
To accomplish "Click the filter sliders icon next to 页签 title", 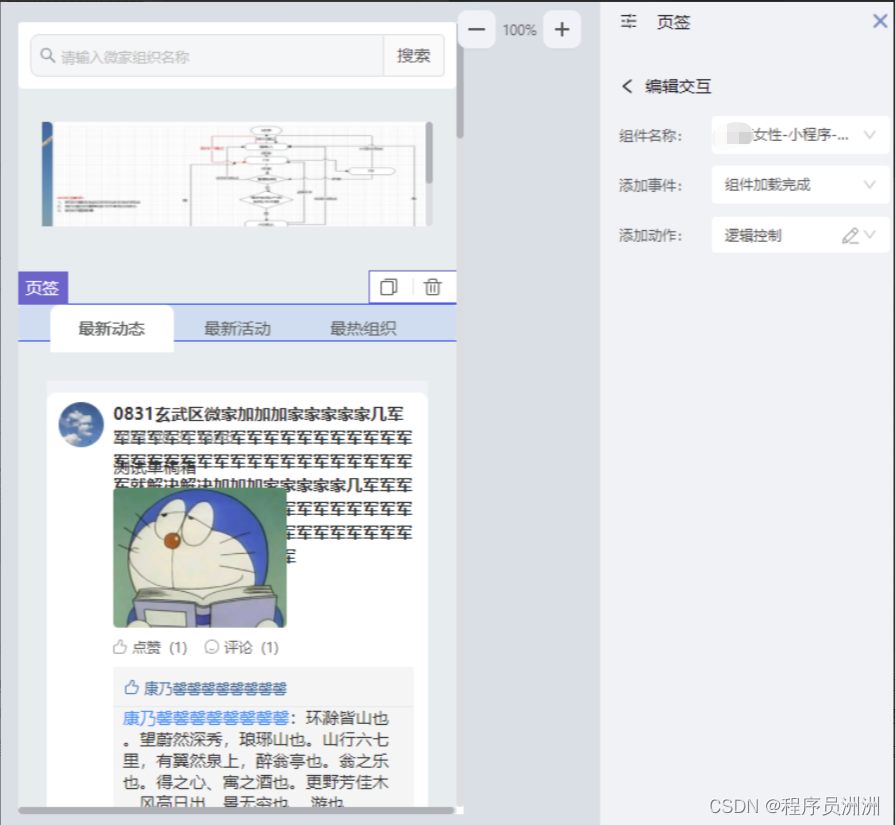I will (x=628, y=22).
